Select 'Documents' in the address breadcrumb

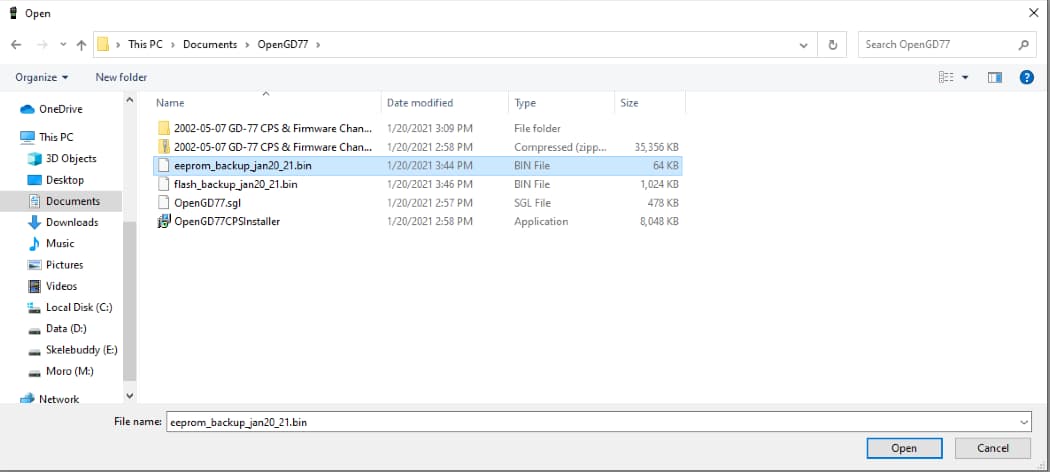point(210,45)
